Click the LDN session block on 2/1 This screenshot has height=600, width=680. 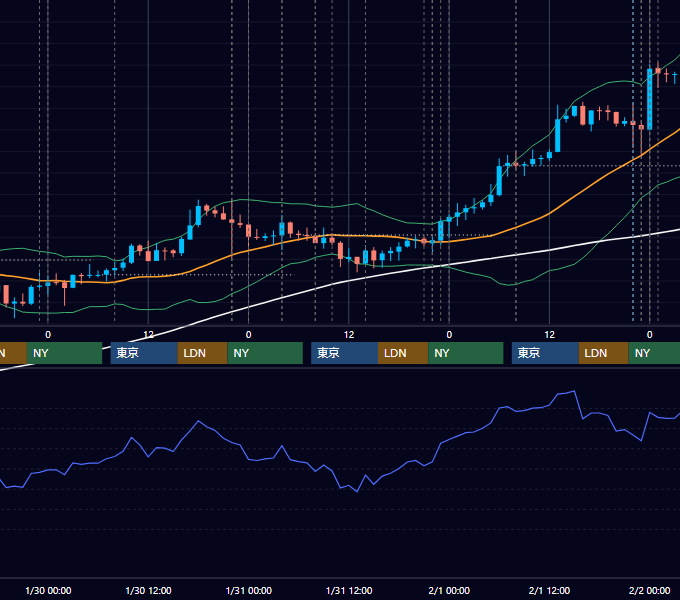[x=604, y=353]
